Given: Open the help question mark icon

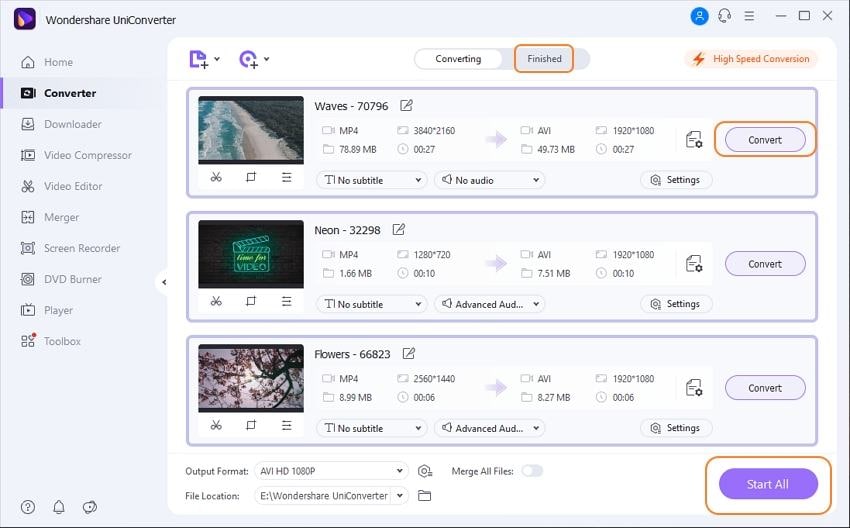Looking at the screenshot, I should 28,507.
